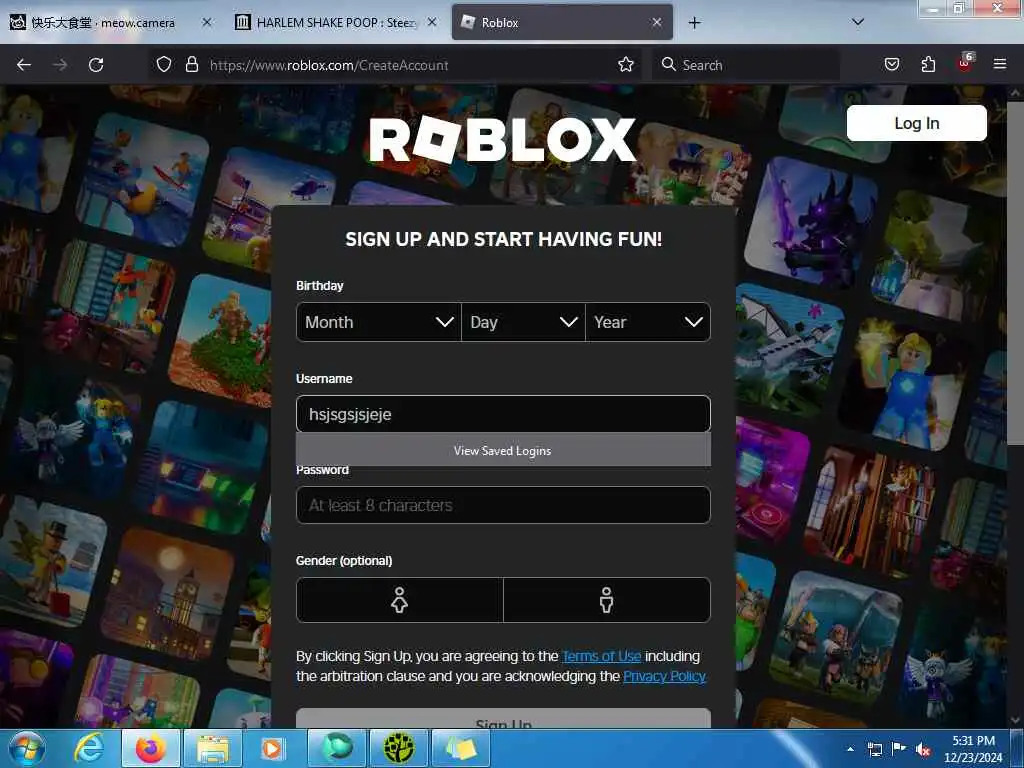Screen dimensions: 1024x768
Task: Open the extensions puzzle icon
Action: pos(928,65)
